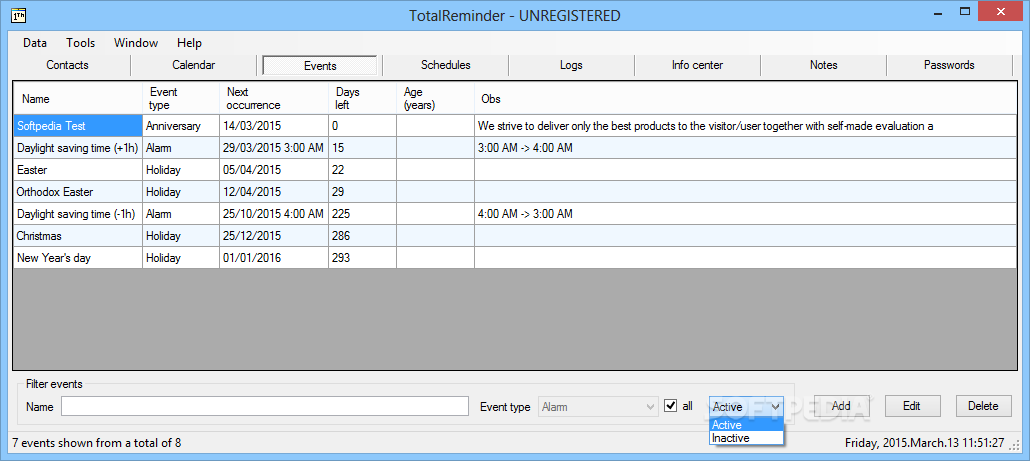Select the Christmas event
The image size is (1030, 461).
click(x=78, y=236)
